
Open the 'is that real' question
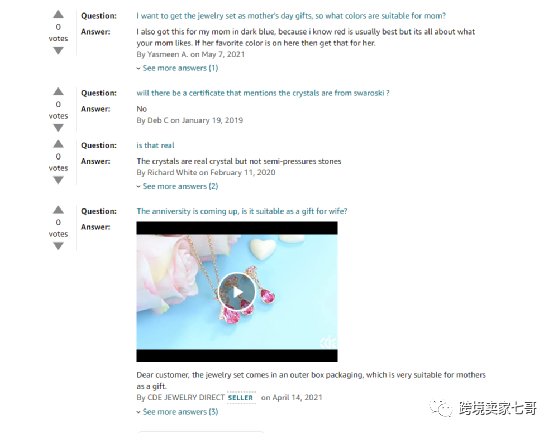155,146
